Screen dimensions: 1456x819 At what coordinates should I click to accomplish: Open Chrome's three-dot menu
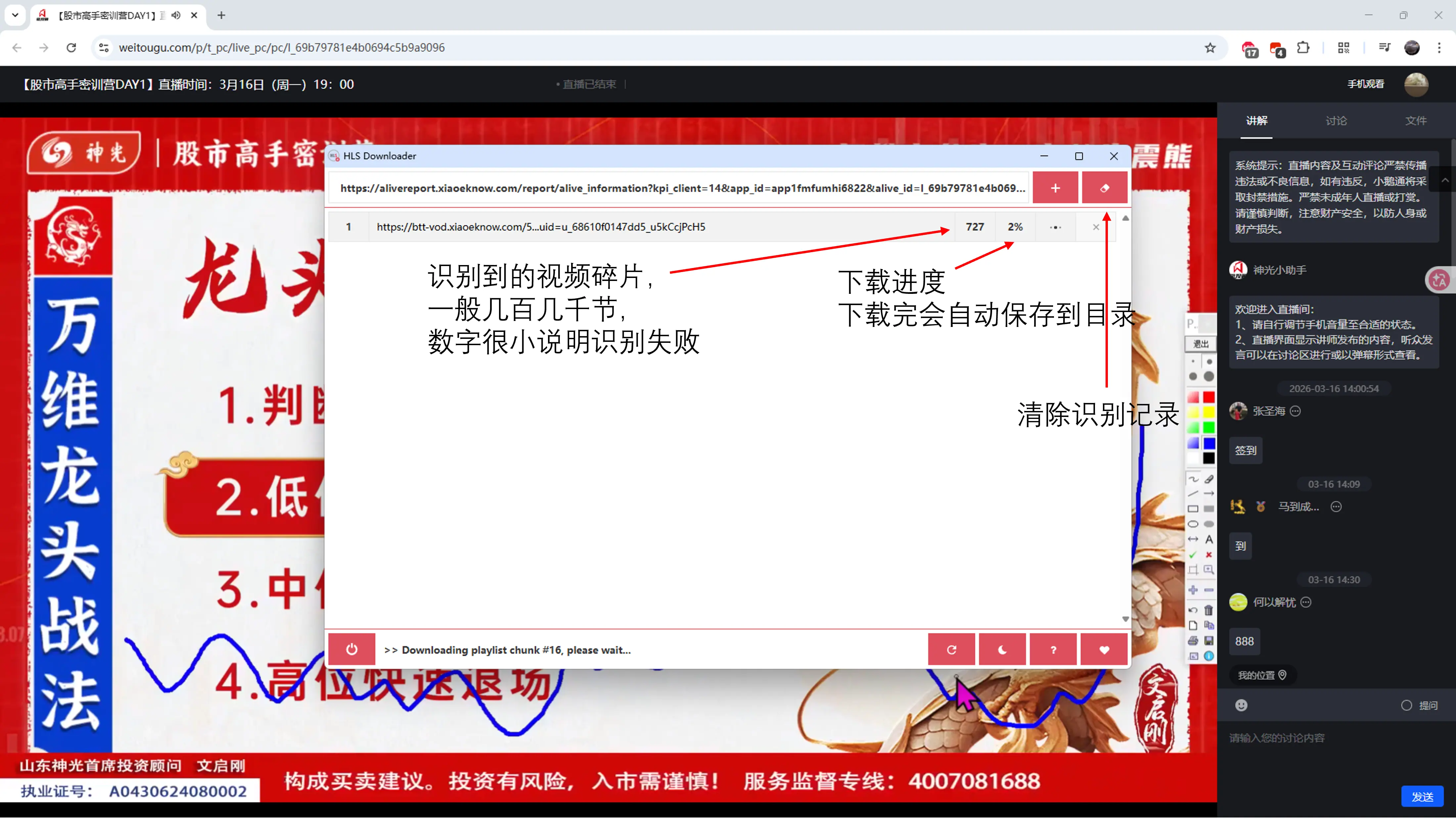[x=1439, y=48]
